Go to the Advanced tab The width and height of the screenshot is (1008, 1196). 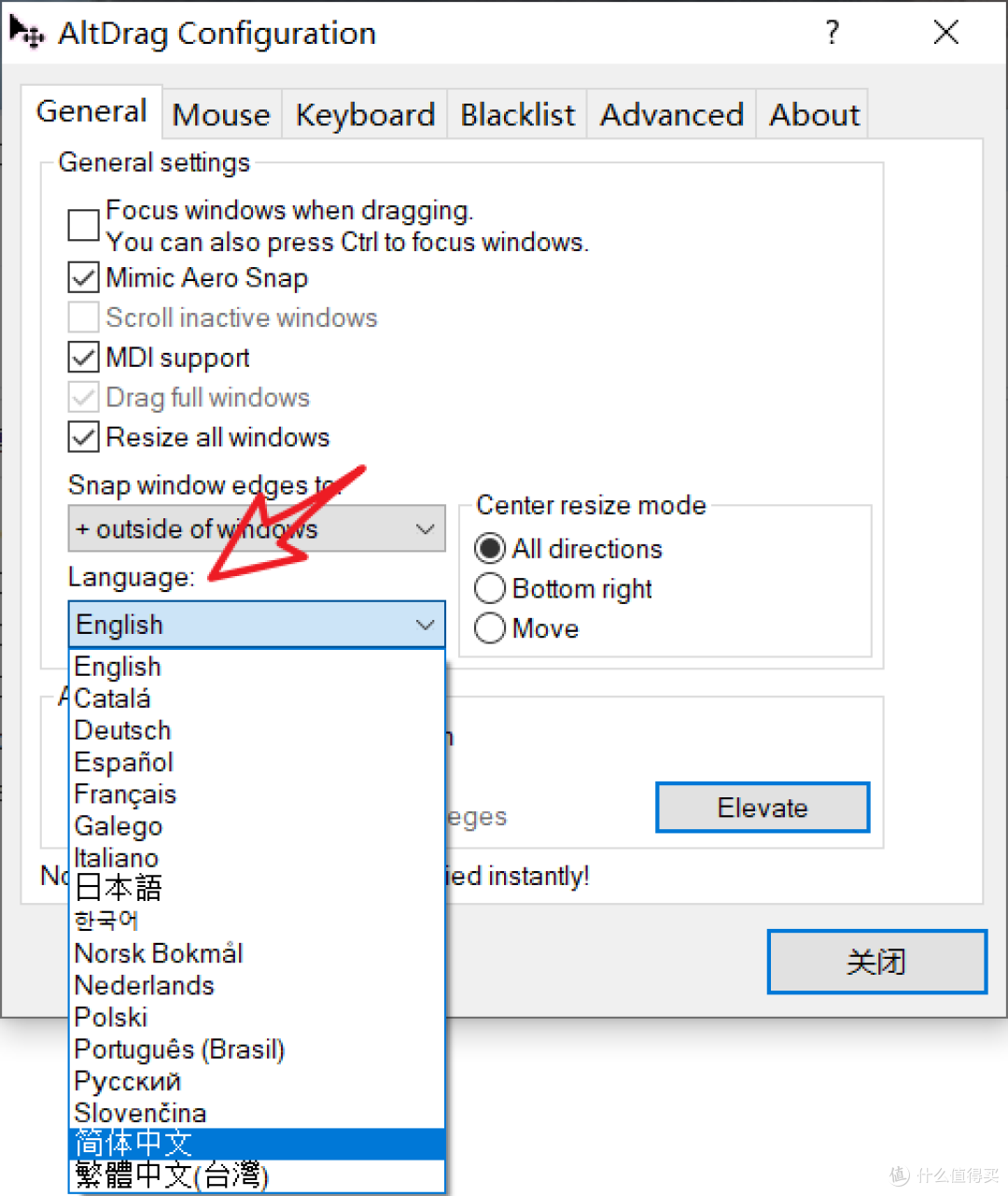(671, 115)
